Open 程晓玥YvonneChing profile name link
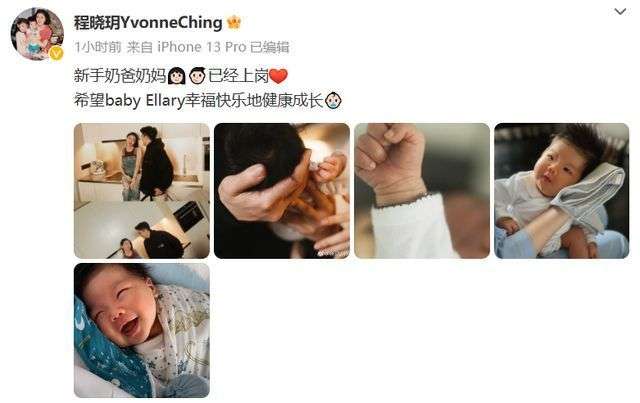 tap(148, 22)
